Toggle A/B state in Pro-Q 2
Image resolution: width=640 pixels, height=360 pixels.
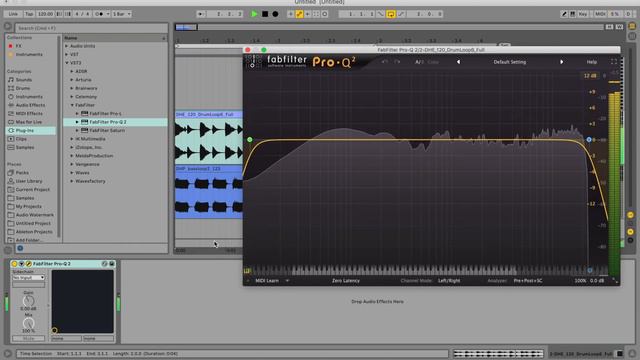pyautogui.click(x=419, y=62)
